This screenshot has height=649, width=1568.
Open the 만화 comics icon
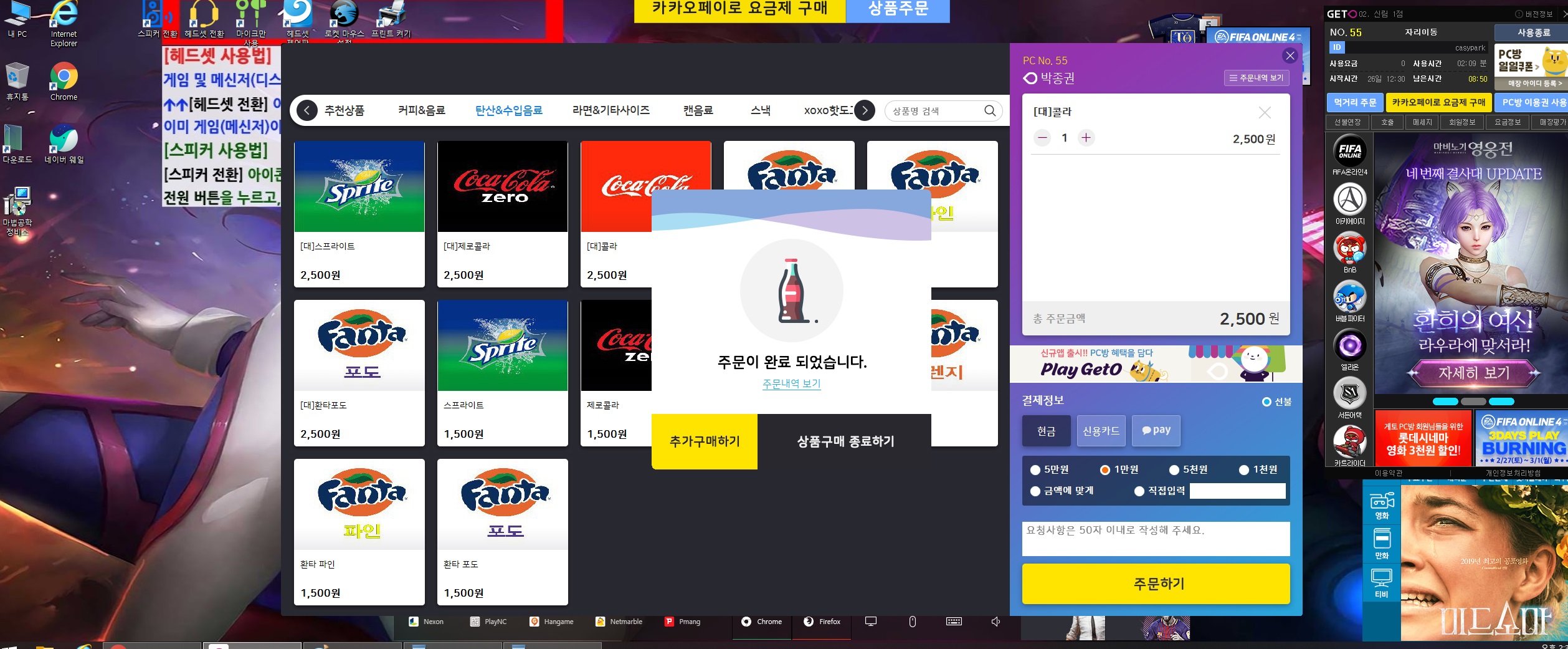point(1382,544)
